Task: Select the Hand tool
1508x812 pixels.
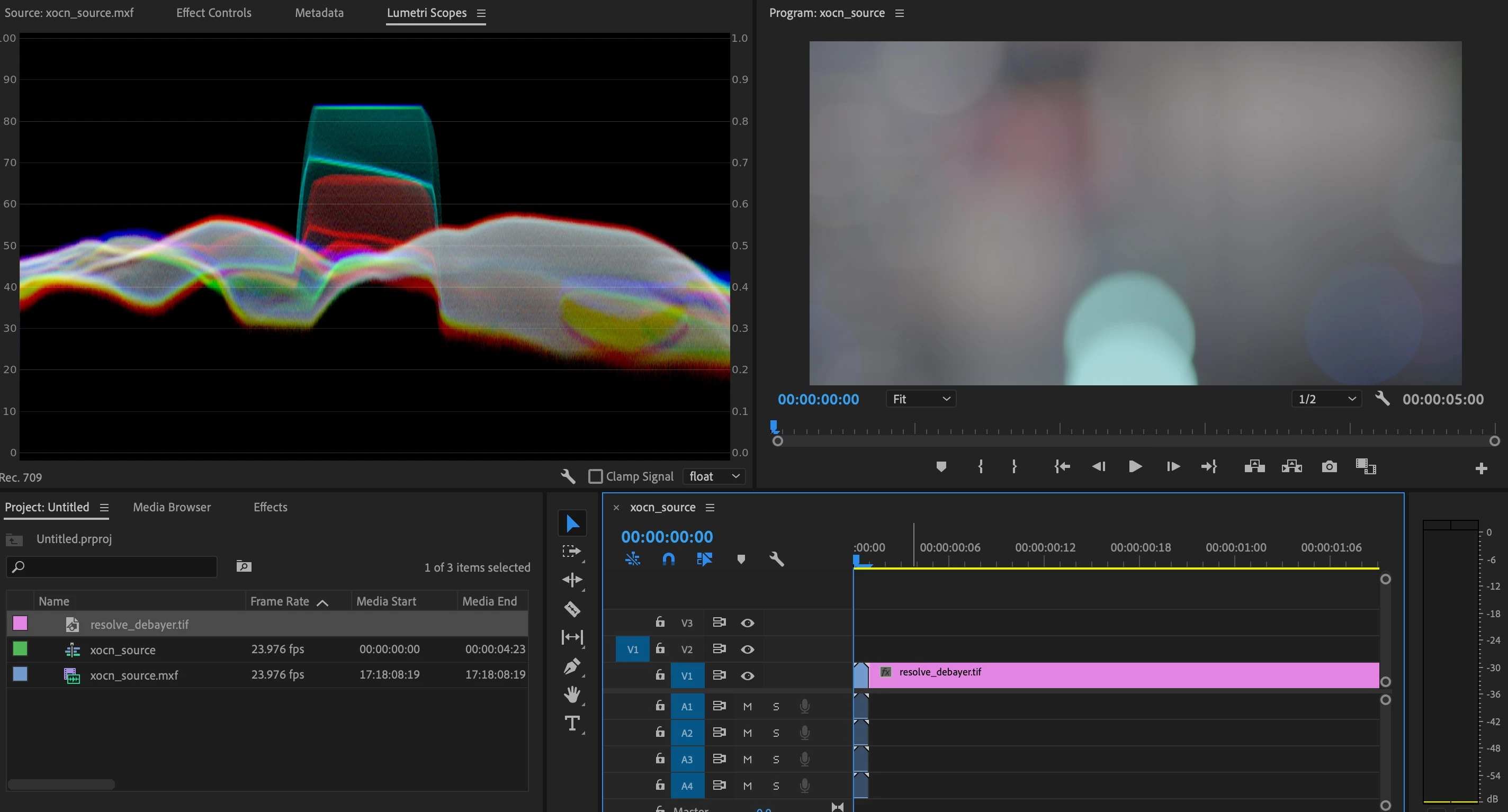Action: click(572, 694)
